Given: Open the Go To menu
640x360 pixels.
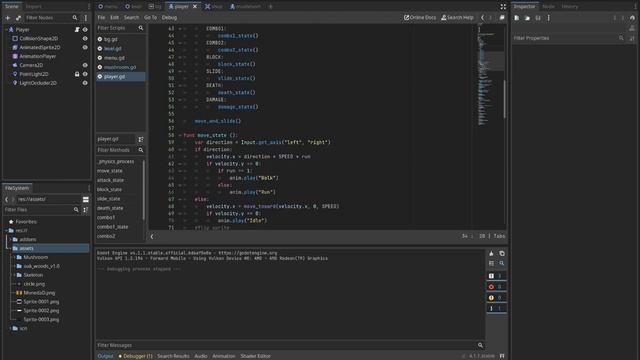Looking at the screenshot, I should click(150, 18).
